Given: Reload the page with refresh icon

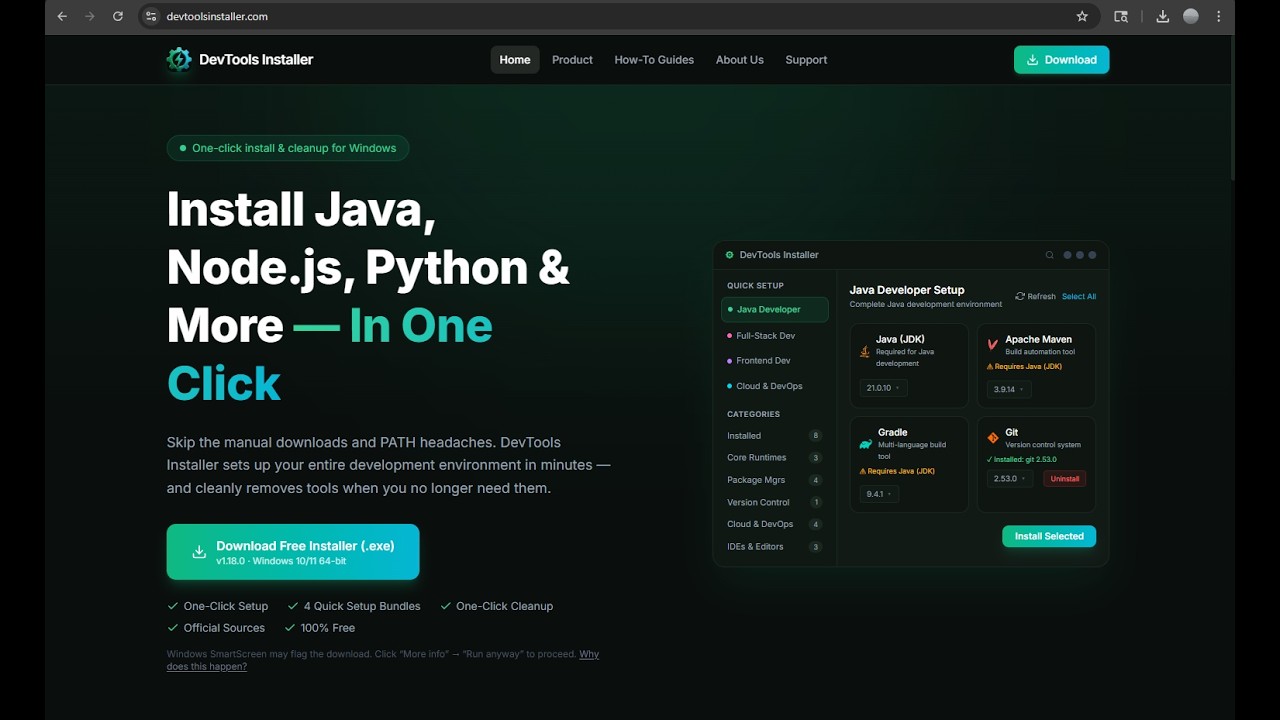Looking at the screenshot, I should pyautogui.click(x=118, y=16).
